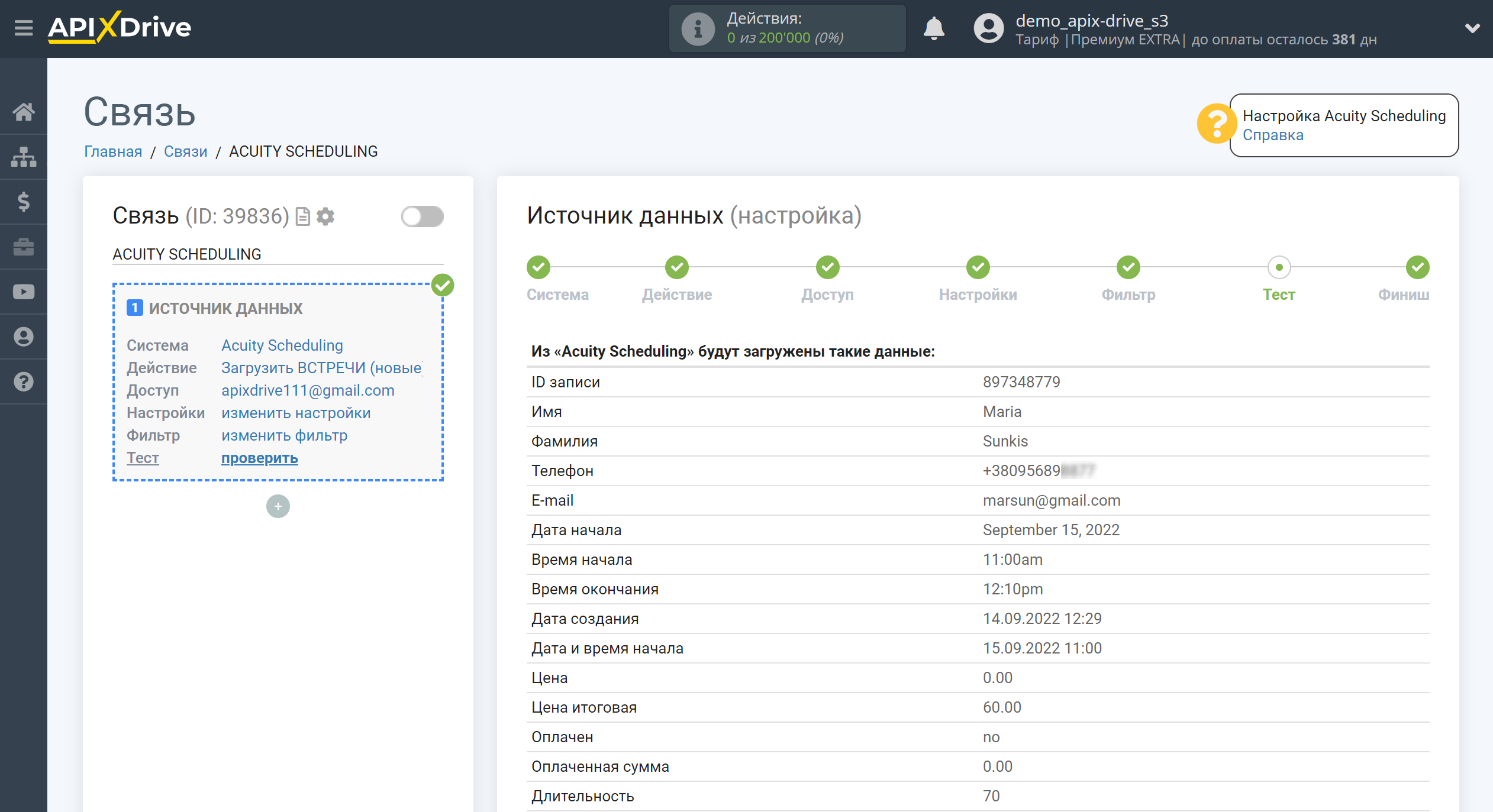Click the start time value 11:00am
1493x812 pixels.
[1012, 559]
